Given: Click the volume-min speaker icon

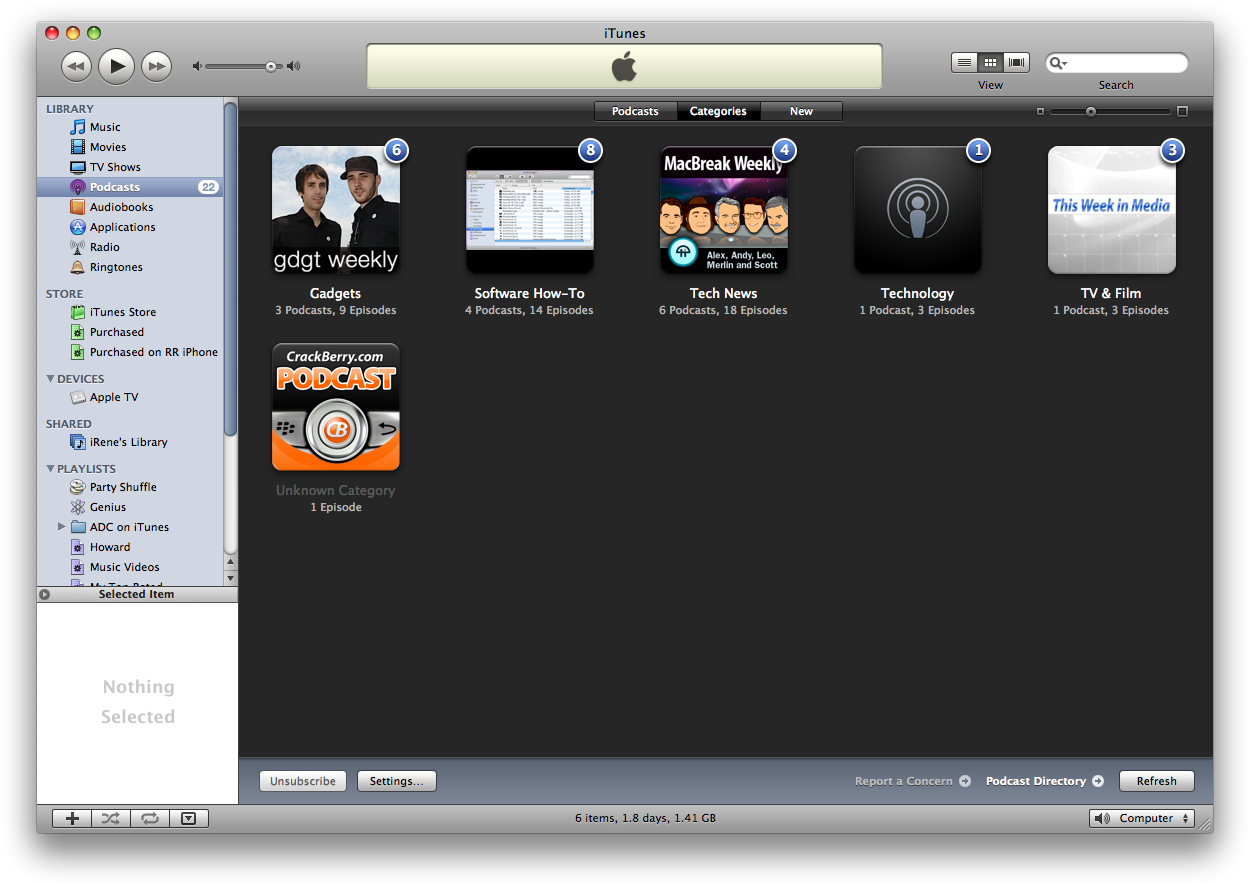Looking at the screenshot, I should click(x=197, y=66).
